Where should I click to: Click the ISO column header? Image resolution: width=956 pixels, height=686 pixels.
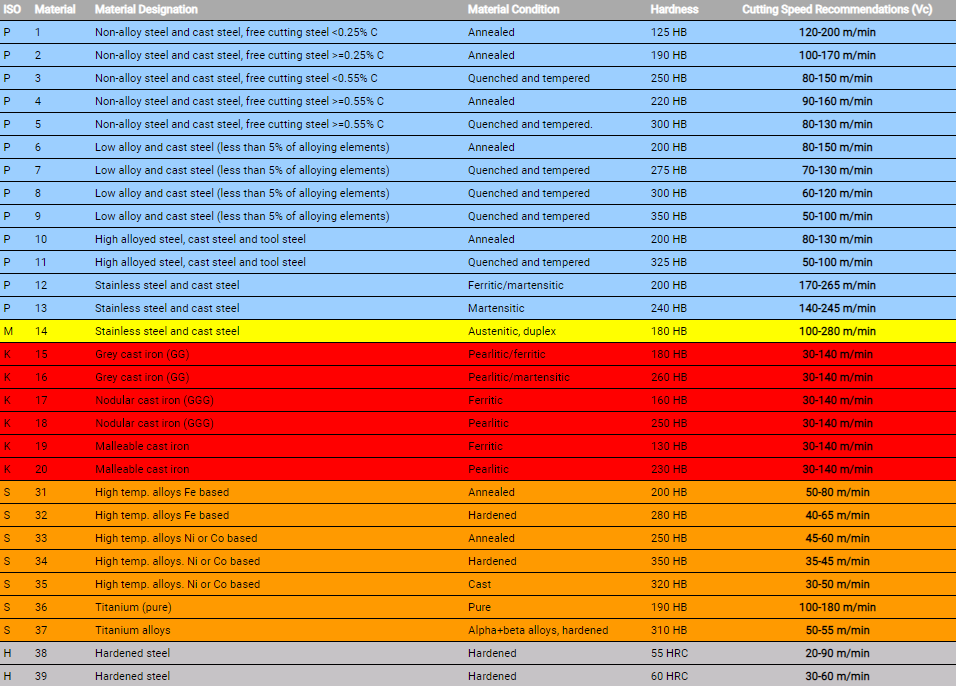(x=12, y=9)
